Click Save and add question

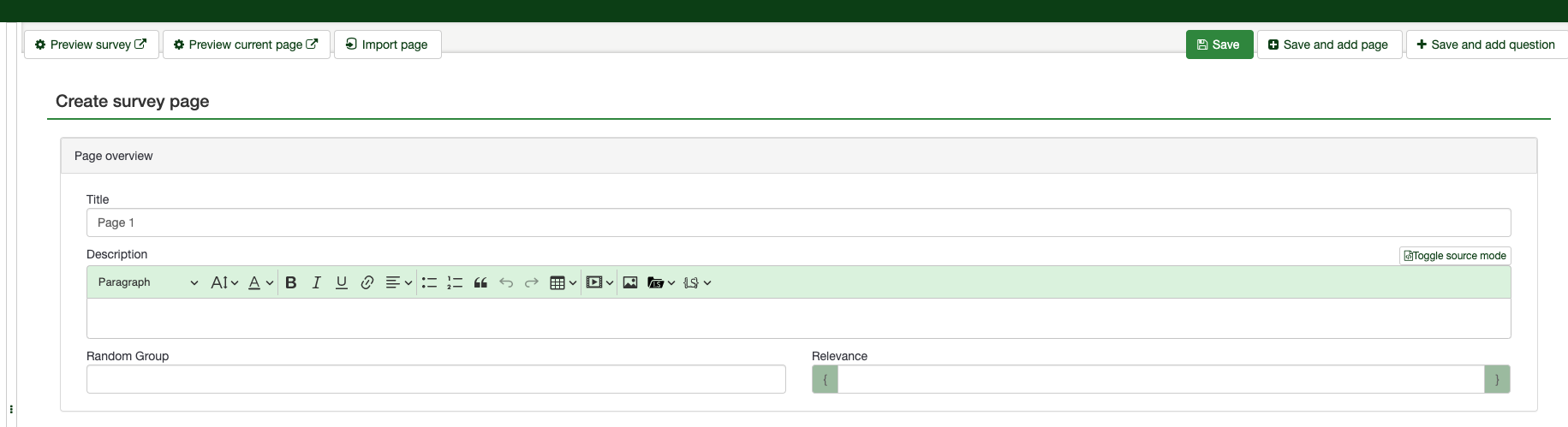(1486, 44)
